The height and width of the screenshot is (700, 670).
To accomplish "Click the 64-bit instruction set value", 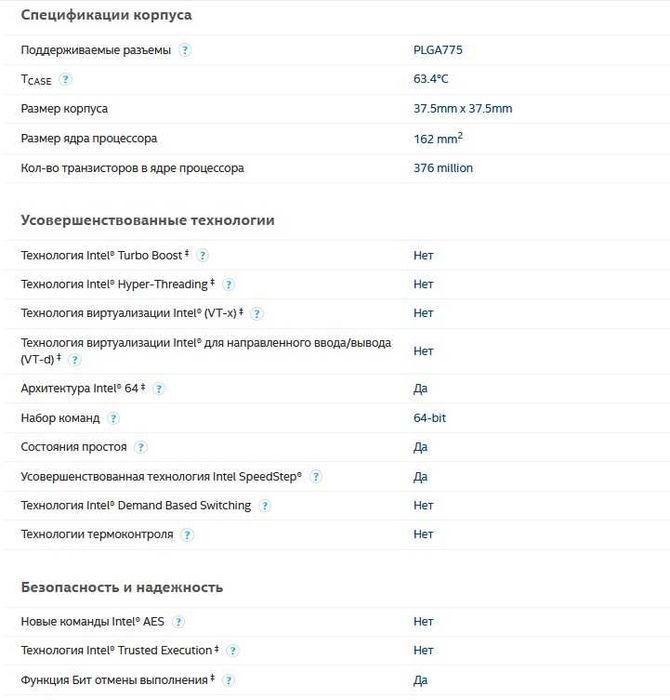I will click(430, 418).
